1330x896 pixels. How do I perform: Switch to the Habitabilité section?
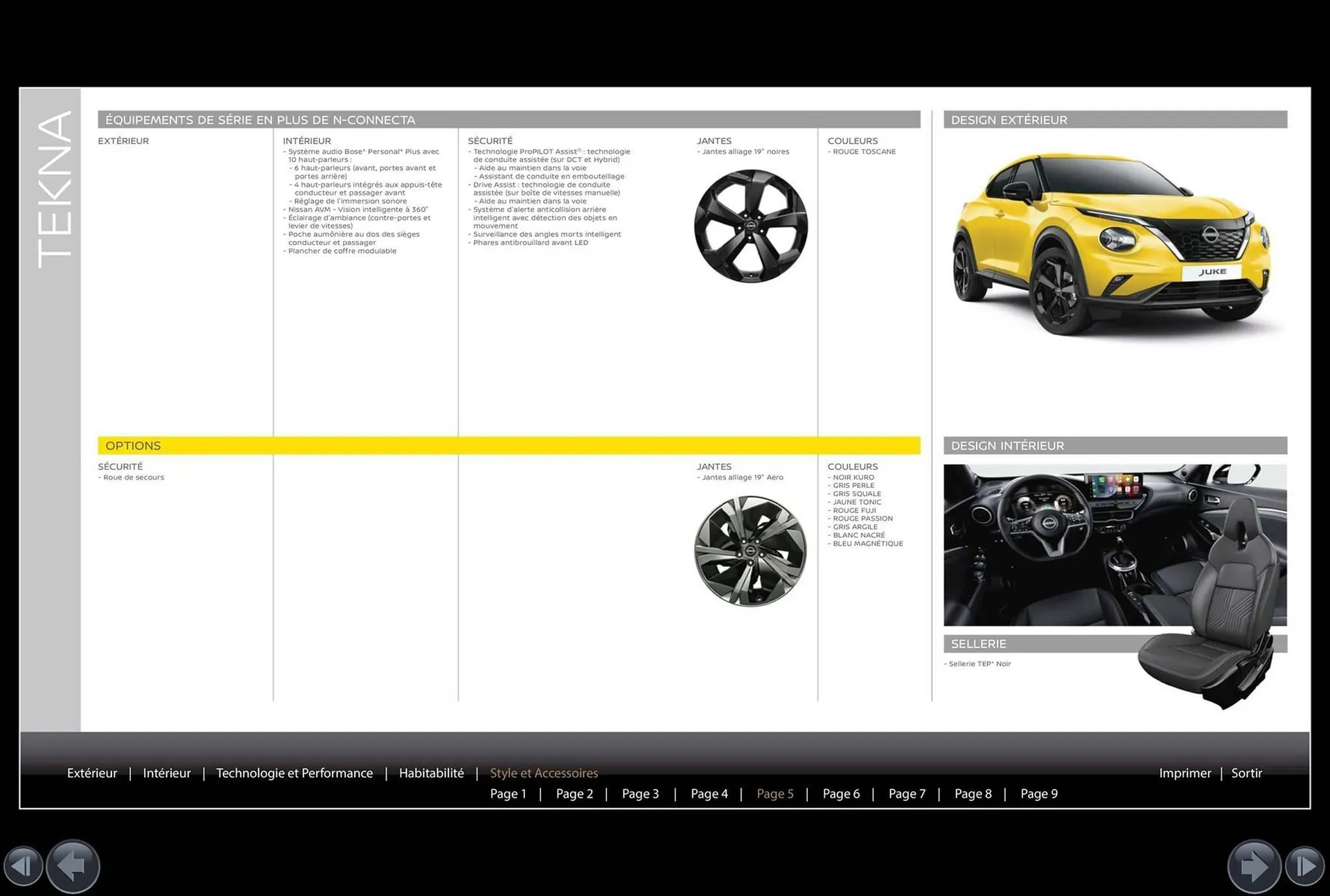click(431, 773)
